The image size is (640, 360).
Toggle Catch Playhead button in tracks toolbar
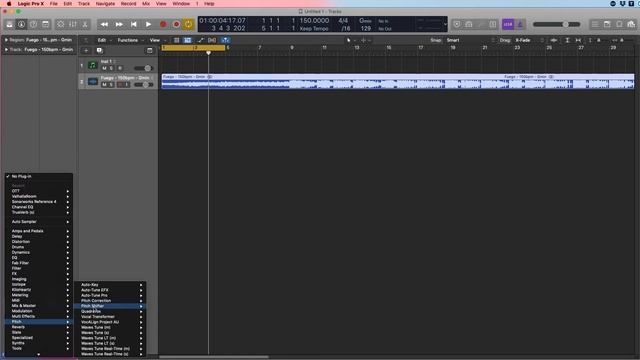click(225, 40)
